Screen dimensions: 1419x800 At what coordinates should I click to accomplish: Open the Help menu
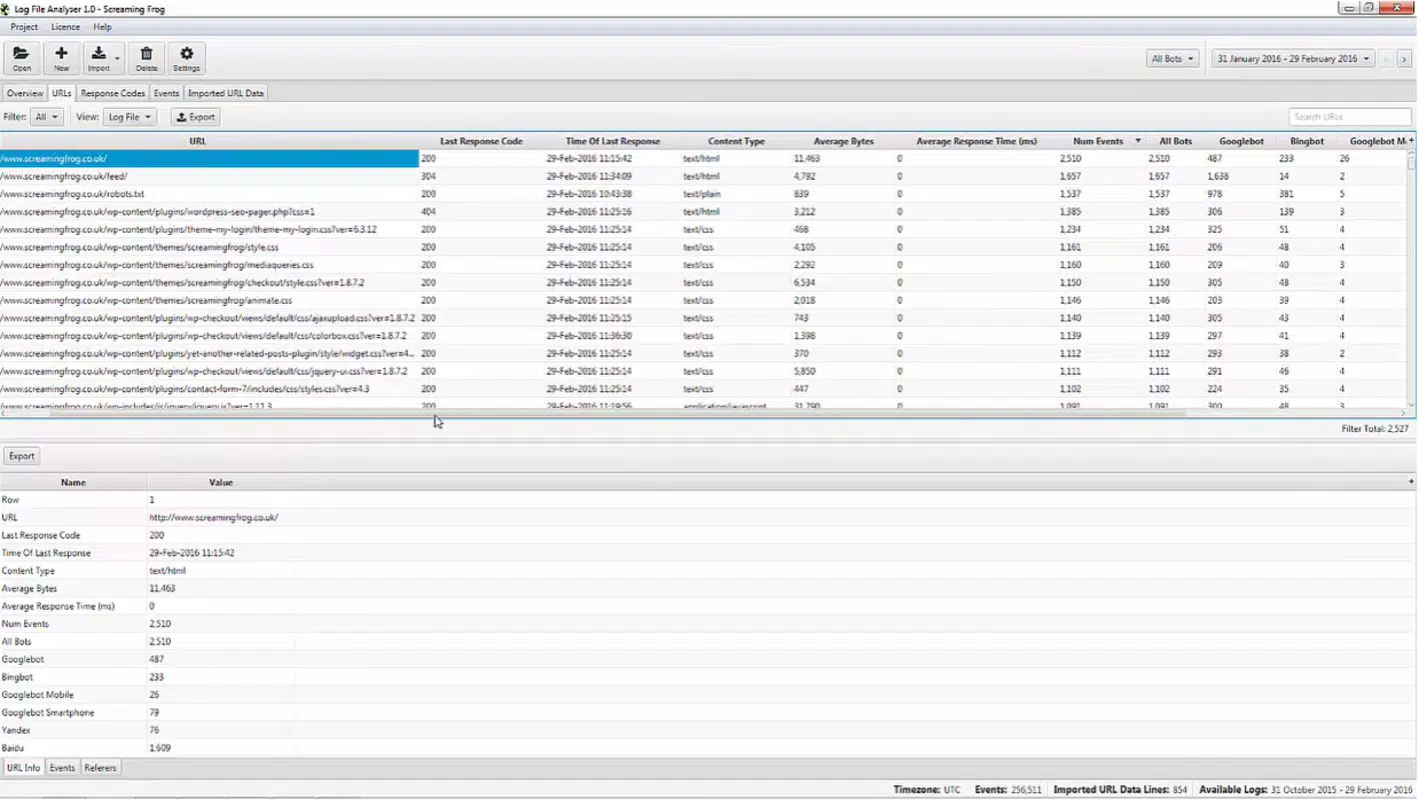(x=102, y=27)
